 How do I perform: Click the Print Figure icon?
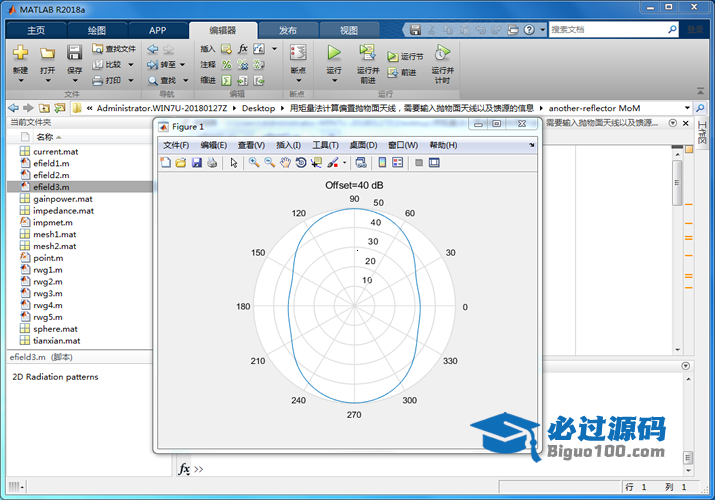pyautogui.click(x=212, y=162)
